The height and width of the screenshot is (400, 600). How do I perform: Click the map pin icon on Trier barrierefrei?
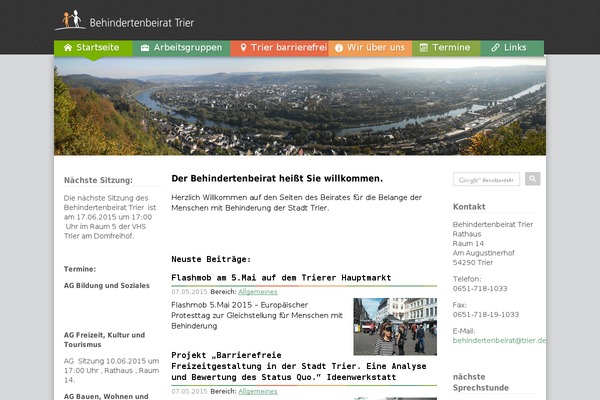pos(243,48)
